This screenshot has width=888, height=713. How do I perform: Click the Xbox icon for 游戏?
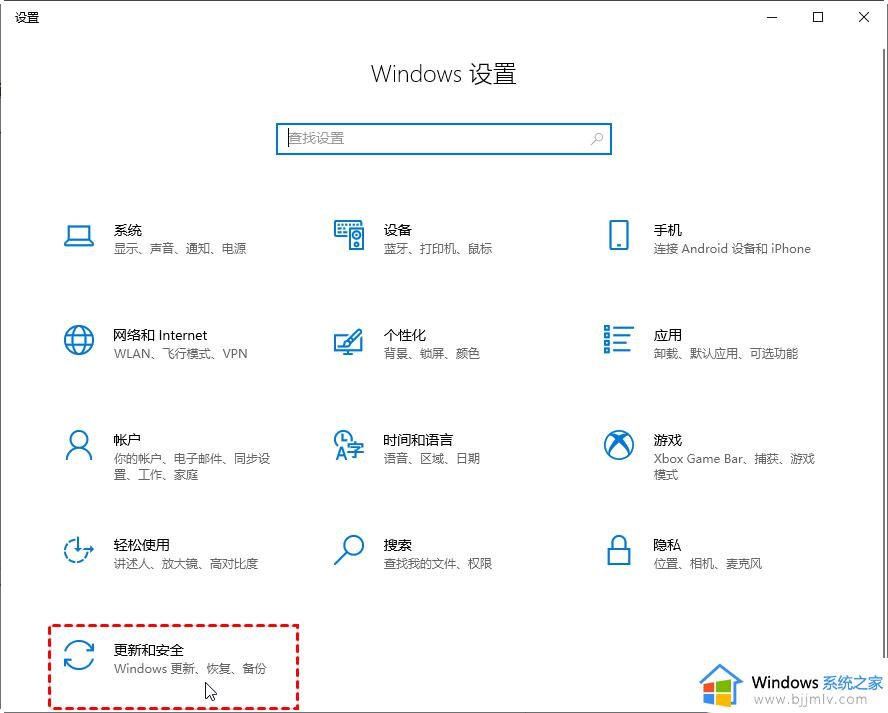[x=618, y=445]
